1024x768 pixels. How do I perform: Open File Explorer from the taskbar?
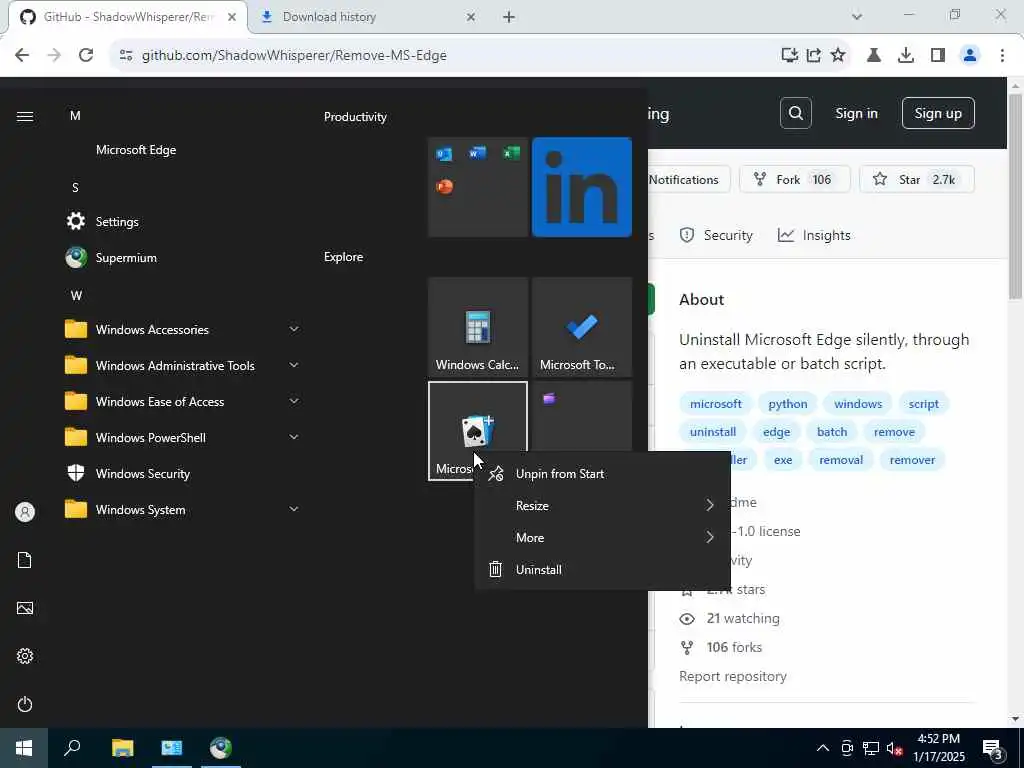122,748
